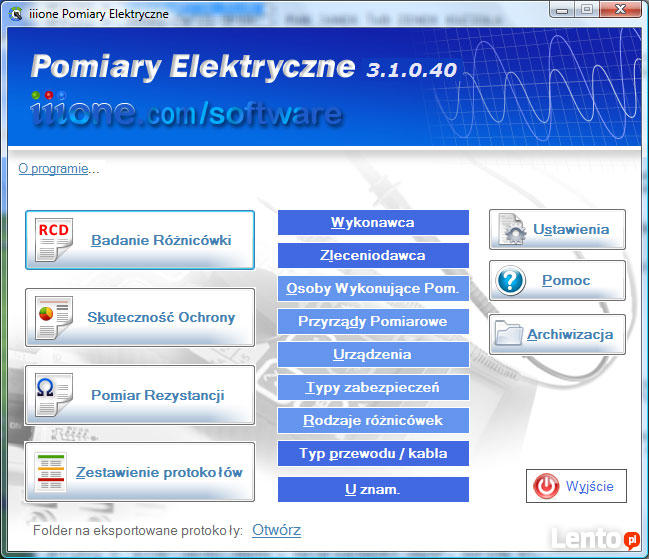Open Archiwizacja backup
Viewport: 649px width, 559px height.
click(x=557, y=334)
